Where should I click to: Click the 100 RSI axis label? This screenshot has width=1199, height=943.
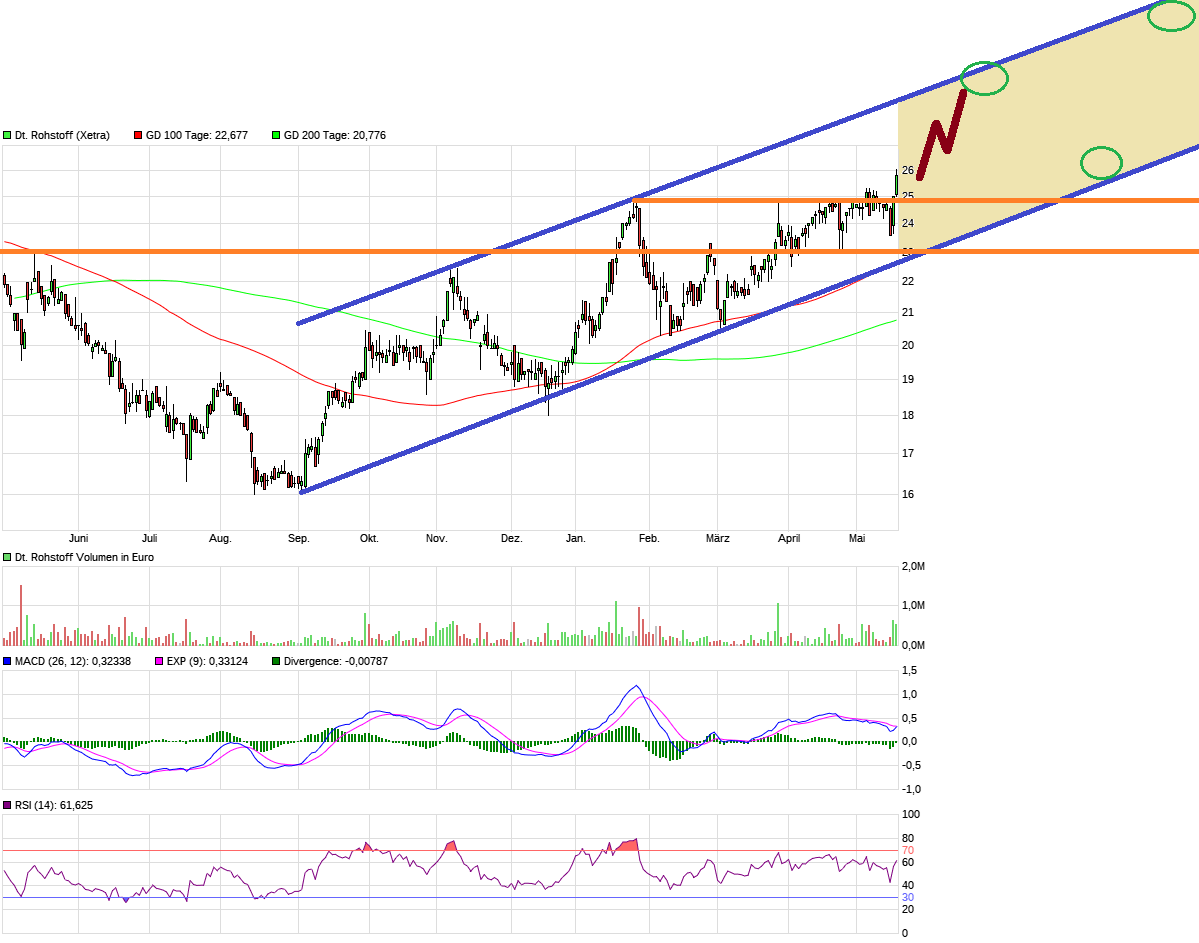pos(911,815)
